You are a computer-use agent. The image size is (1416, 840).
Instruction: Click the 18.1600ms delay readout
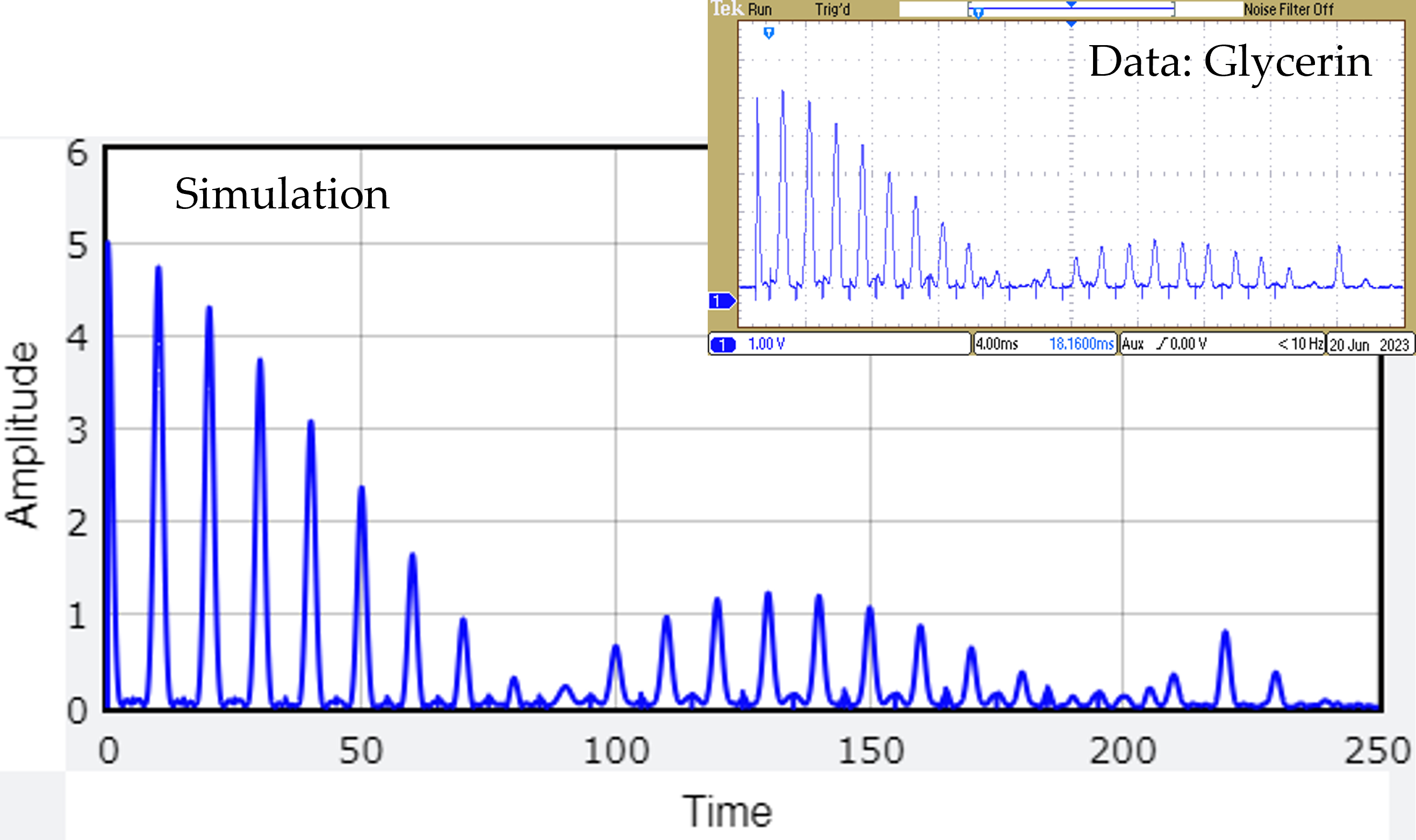pos(1081,344)
